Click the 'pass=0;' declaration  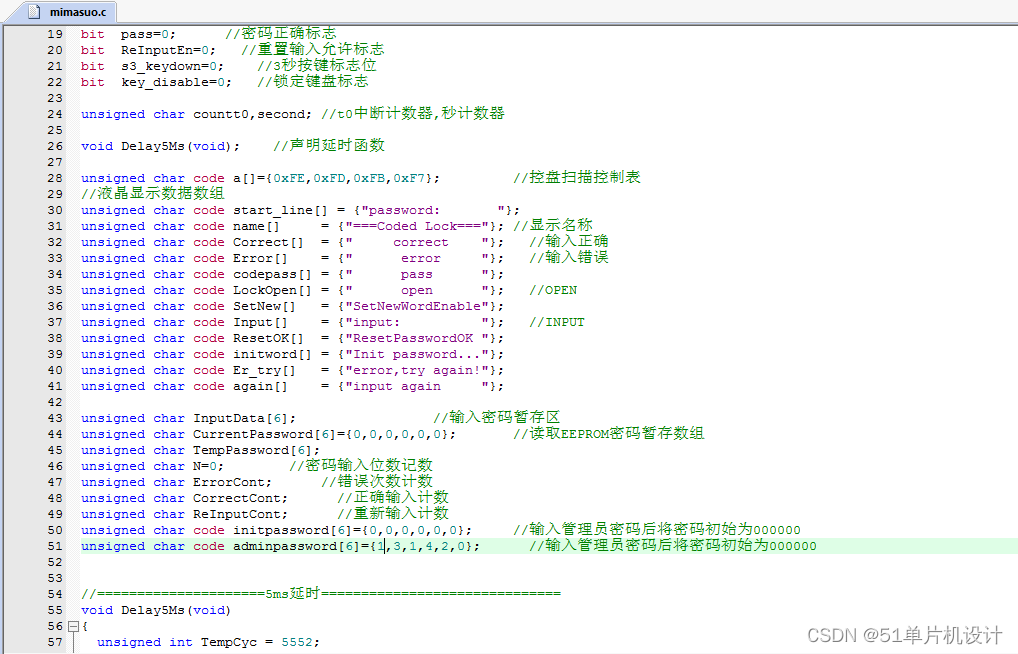coord(148,34)
